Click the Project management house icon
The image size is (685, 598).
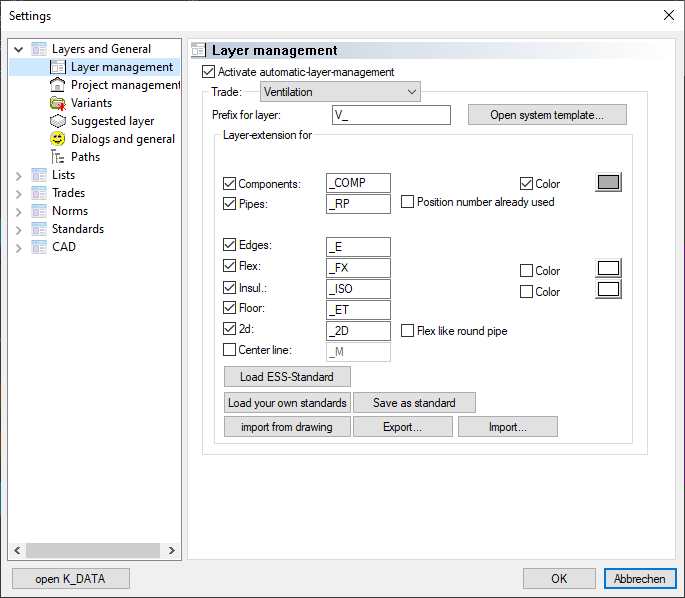coord(58,85)
